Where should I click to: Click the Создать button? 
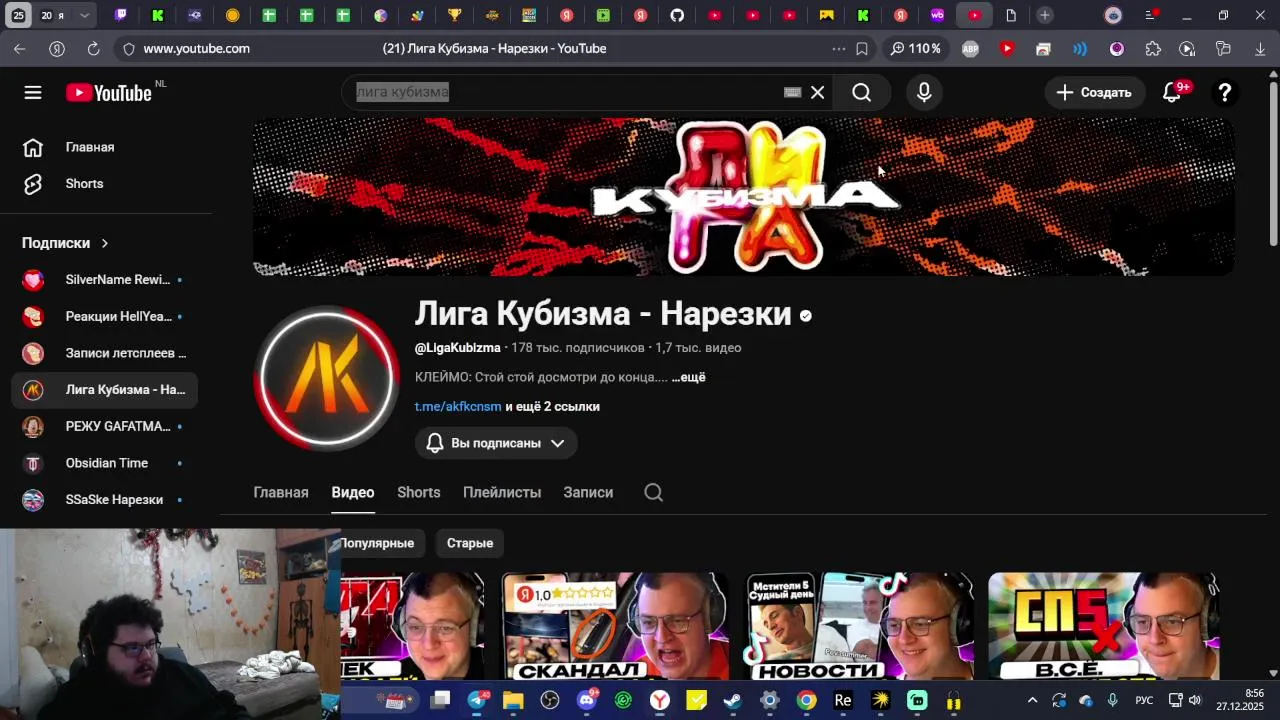tap(1094, 92)
